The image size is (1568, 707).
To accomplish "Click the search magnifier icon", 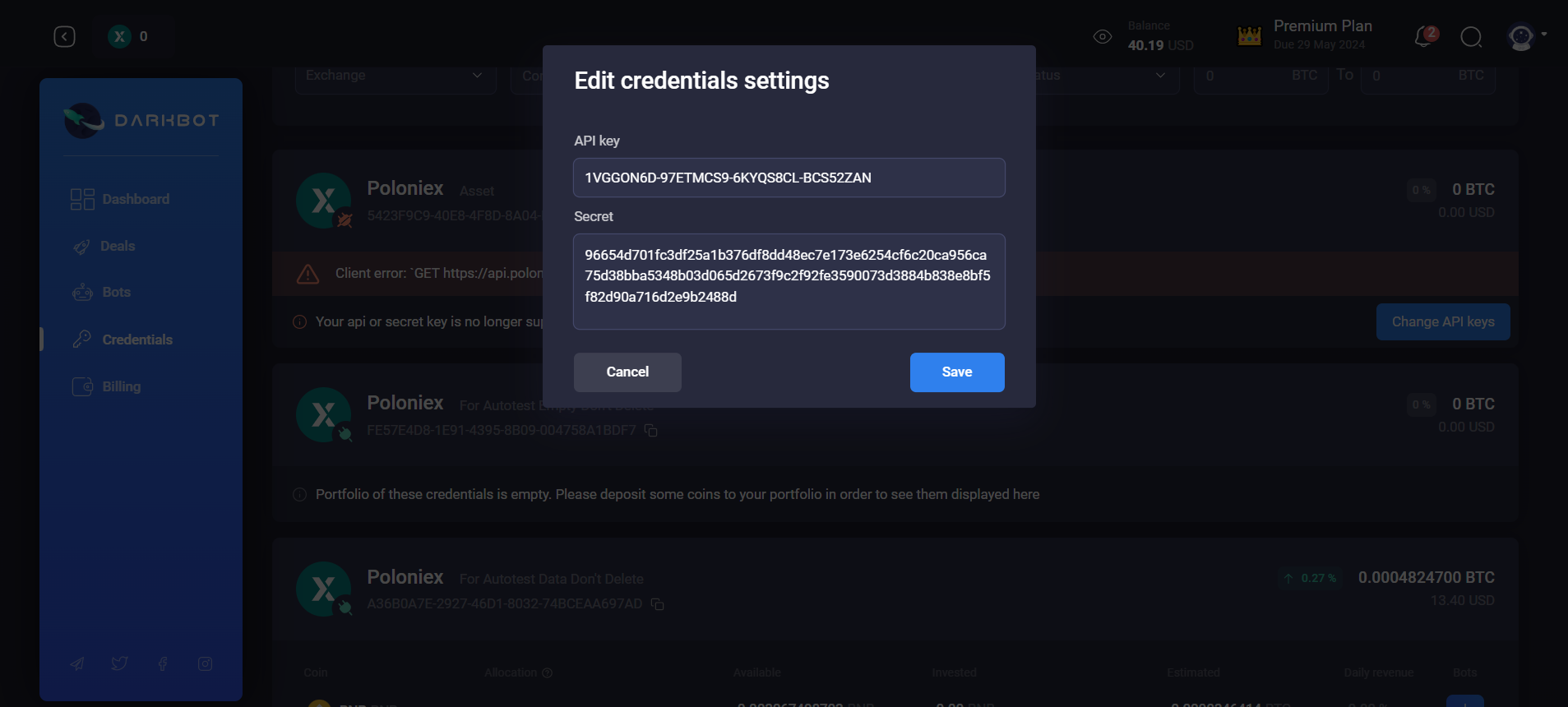I will click(x=1471, y=38).
